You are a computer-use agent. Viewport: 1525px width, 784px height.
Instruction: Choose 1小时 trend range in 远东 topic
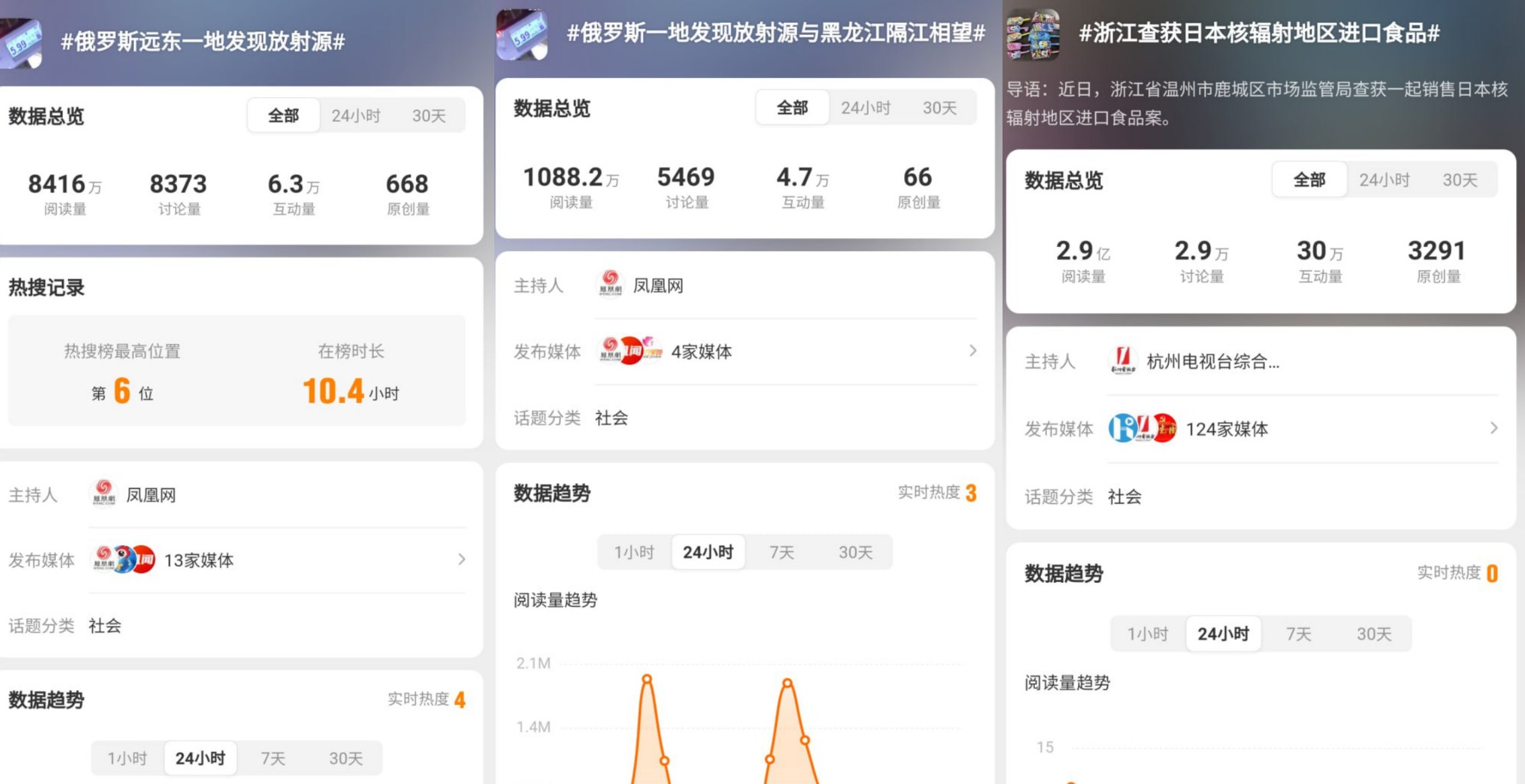tap(127, 758)
